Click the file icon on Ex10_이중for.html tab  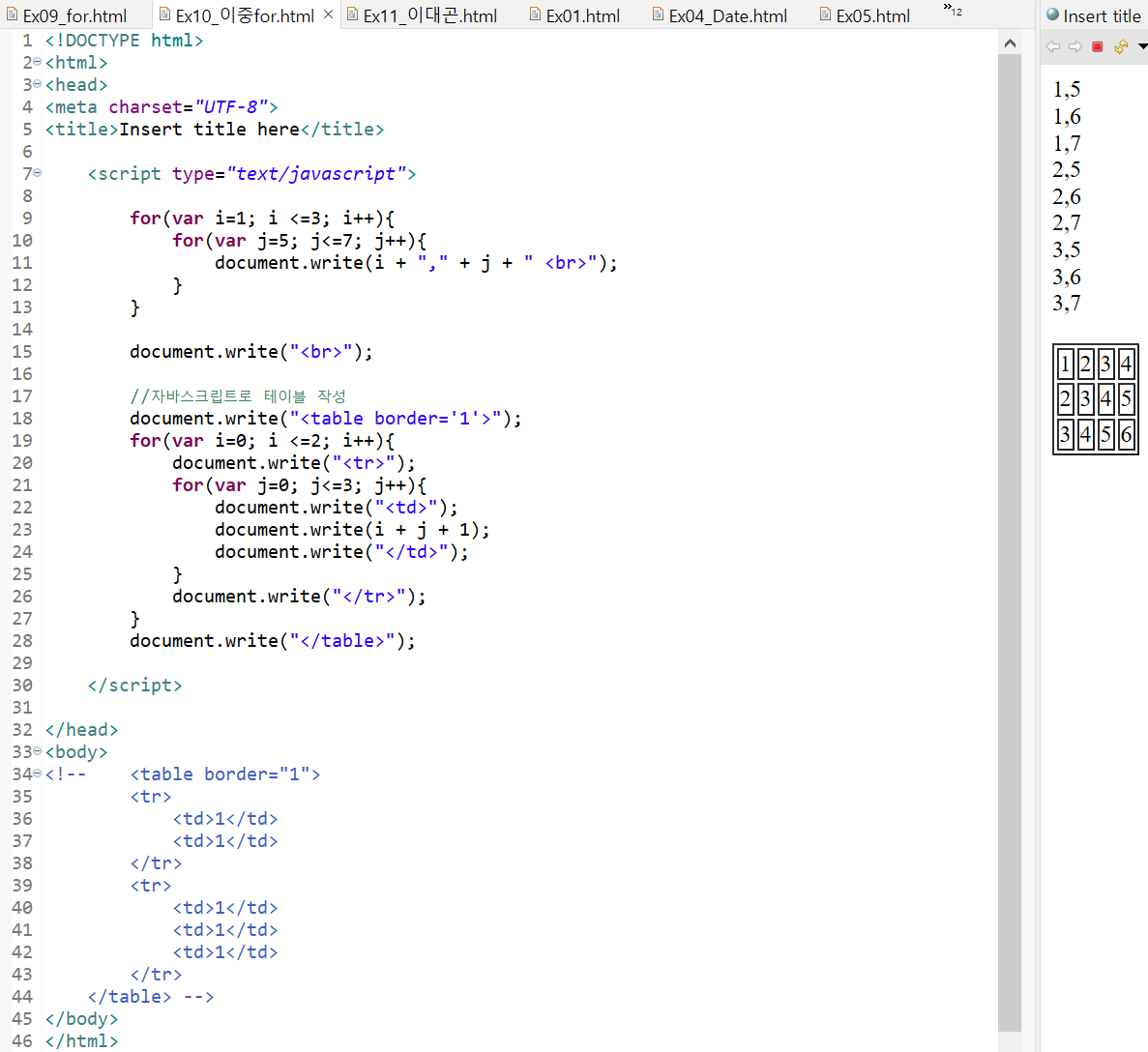tap(164, 15)
